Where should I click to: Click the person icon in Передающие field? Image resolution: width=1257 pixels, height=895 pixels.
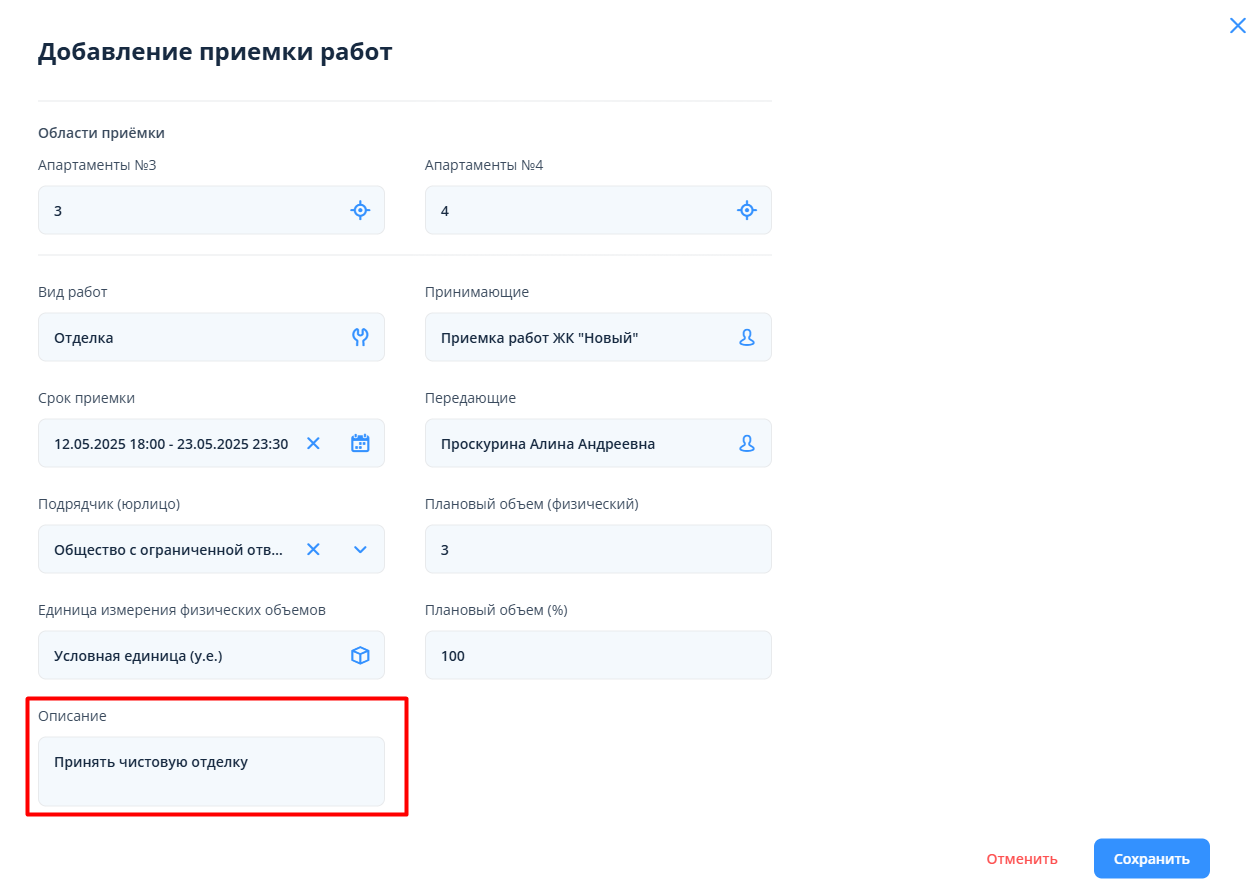click(746, 443)
